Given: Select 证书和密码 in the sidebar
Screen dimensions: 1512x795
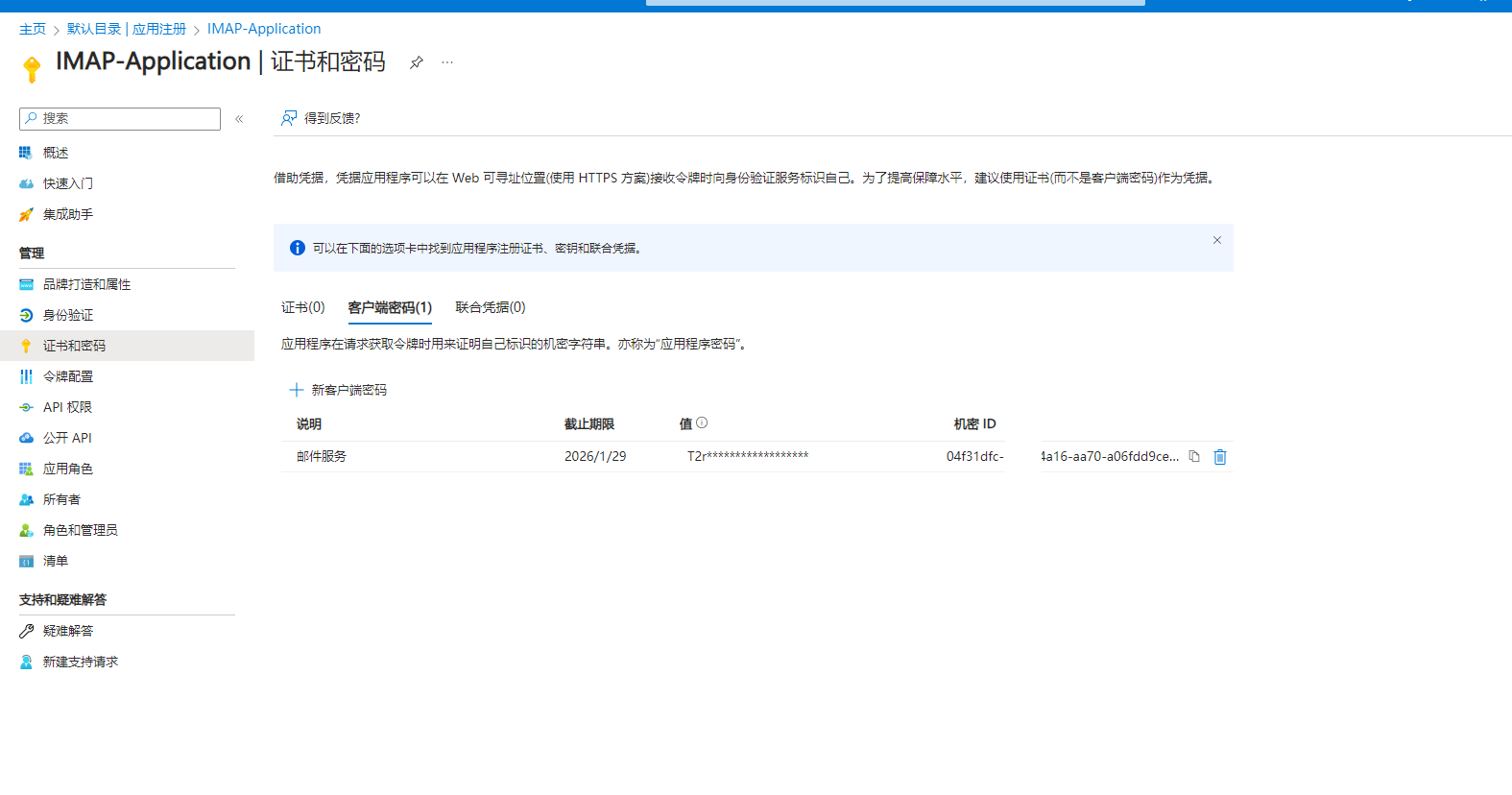Looking at the screenshot, I should pyautogui.click(x=127, y=346).
